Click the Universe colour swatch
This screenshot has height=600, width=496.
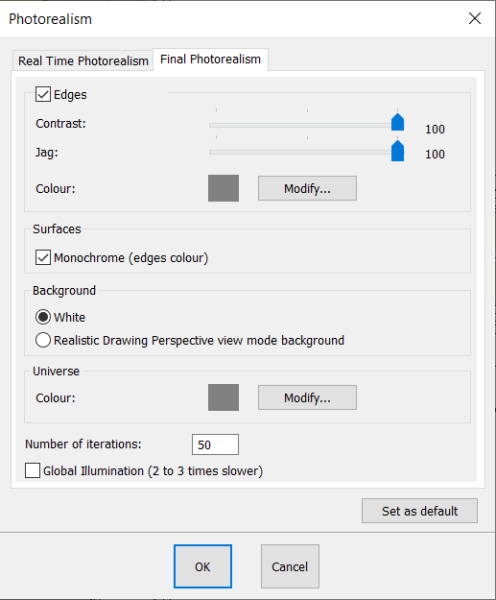224,398
